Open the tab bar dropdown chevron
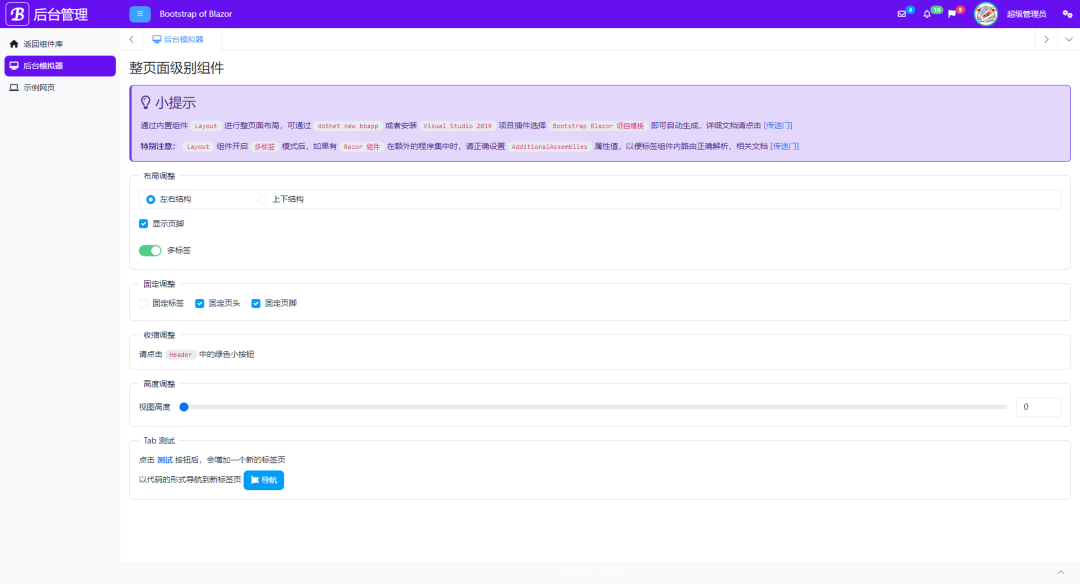The height and width of the screenshot is (584, 1080). click(x=1068, y=39)
